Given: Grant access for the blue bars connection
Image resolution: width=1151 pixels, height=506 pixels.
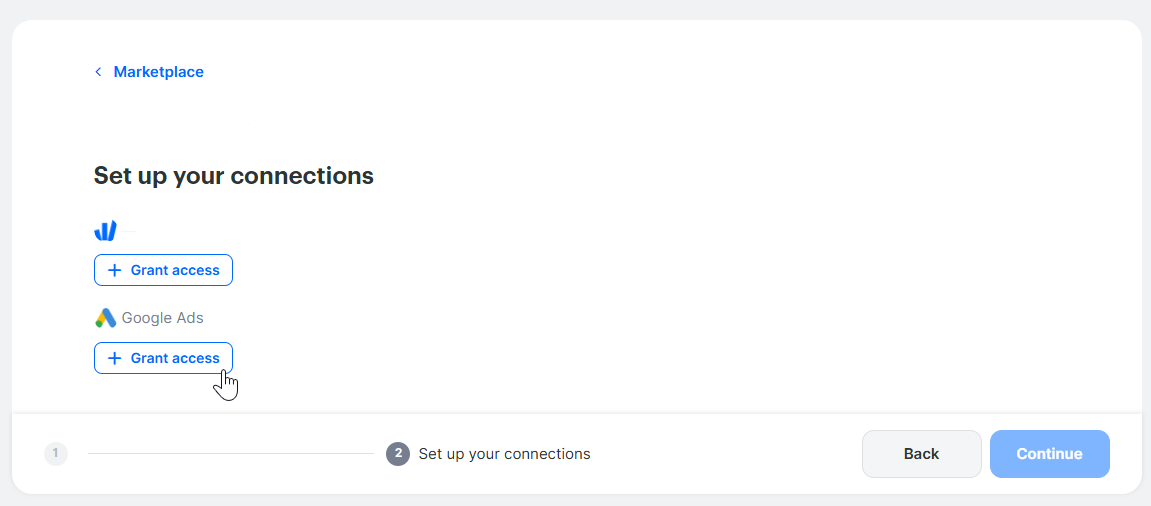Looking at the screenshot, I should pos(164,270).
